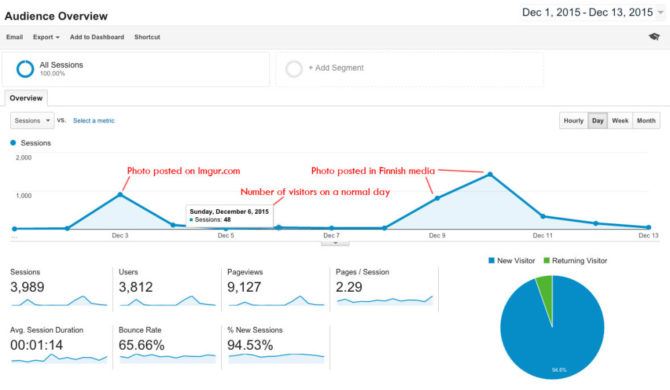Click the 94.53% New Sessions value
The height and width of the screenshot is (390, 670).
(x=250, y=345)
